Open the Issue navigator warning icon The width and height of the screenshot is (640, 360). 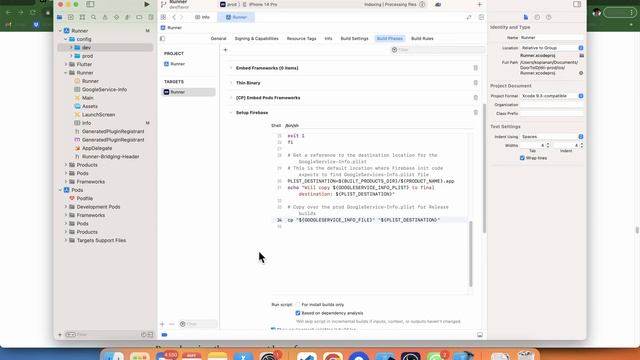tap(105, 18)
